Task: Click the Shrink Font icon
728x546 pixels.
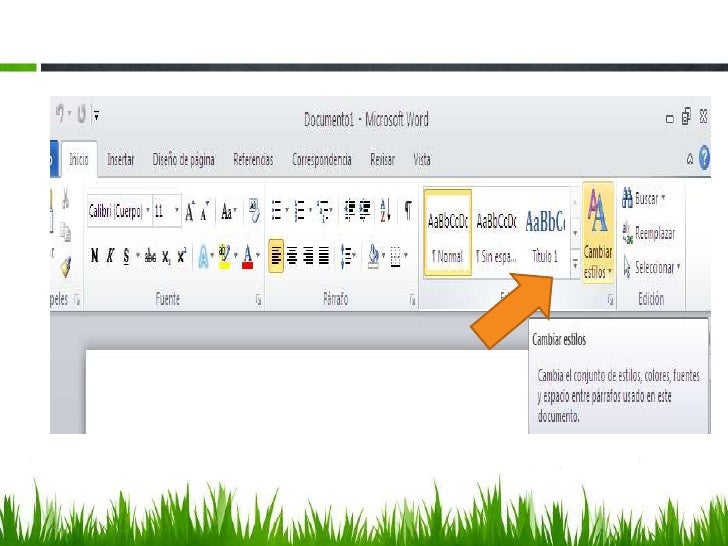Action: (x=205, y=212)
